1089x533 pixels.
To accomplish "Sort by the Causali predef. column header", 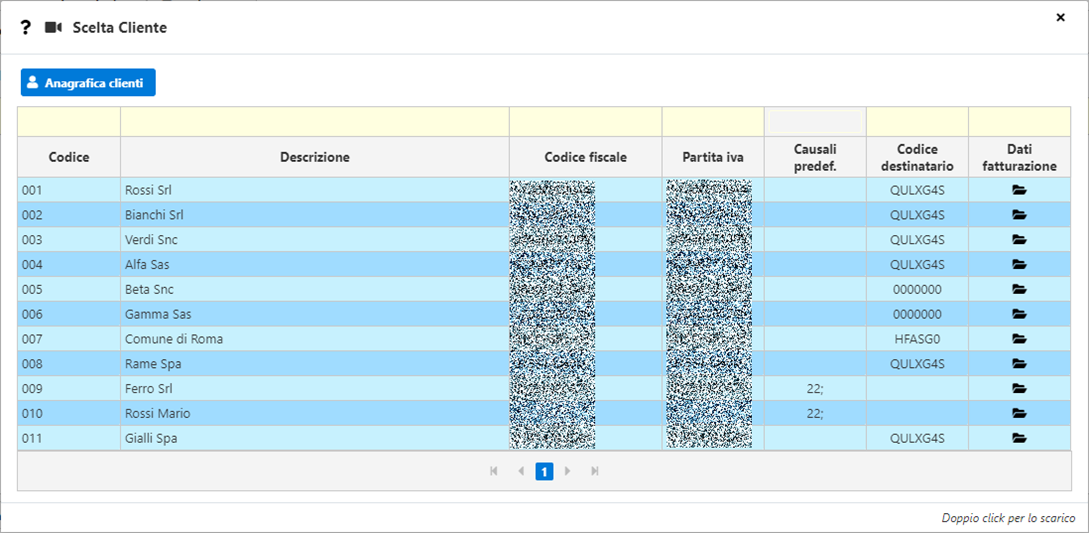I will pyautogui.click(x=815, y=157).
